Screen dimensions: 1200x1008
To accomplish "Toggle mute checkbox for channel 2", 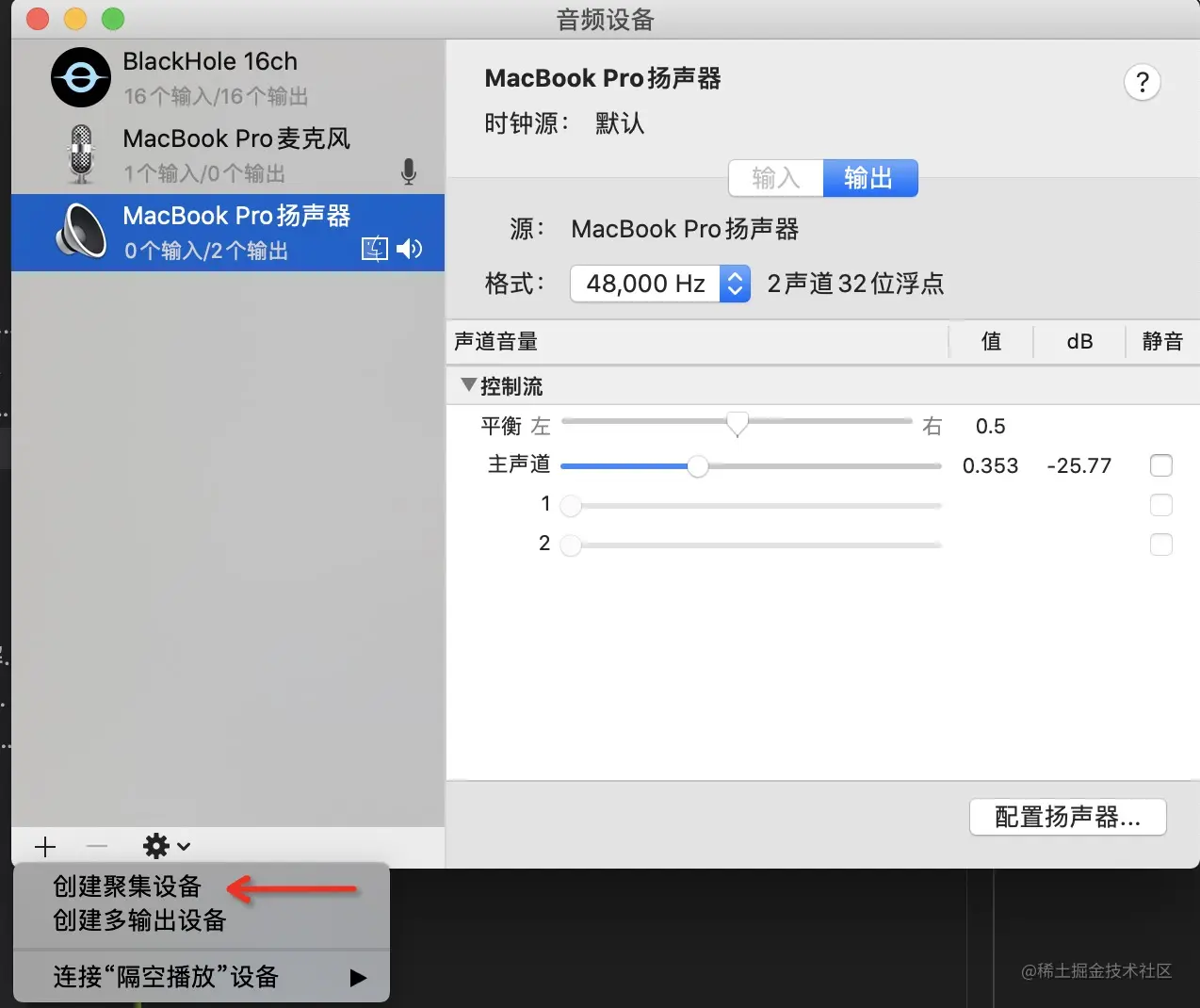I will 1161,545.
